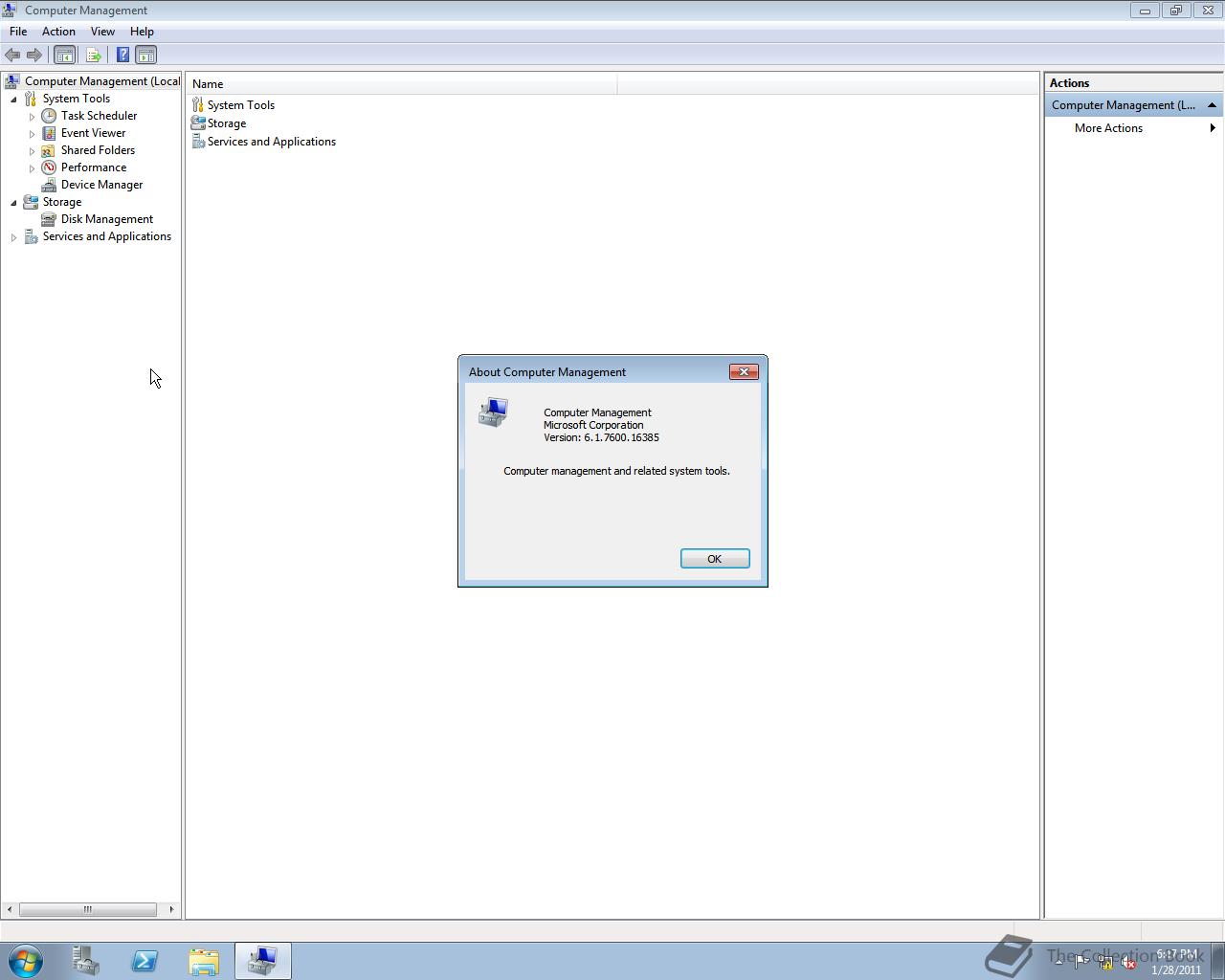Viewport: 1225px width, 980px height.
Task: Expand the Services and Applications tree arrow
Action: (13, 236)
